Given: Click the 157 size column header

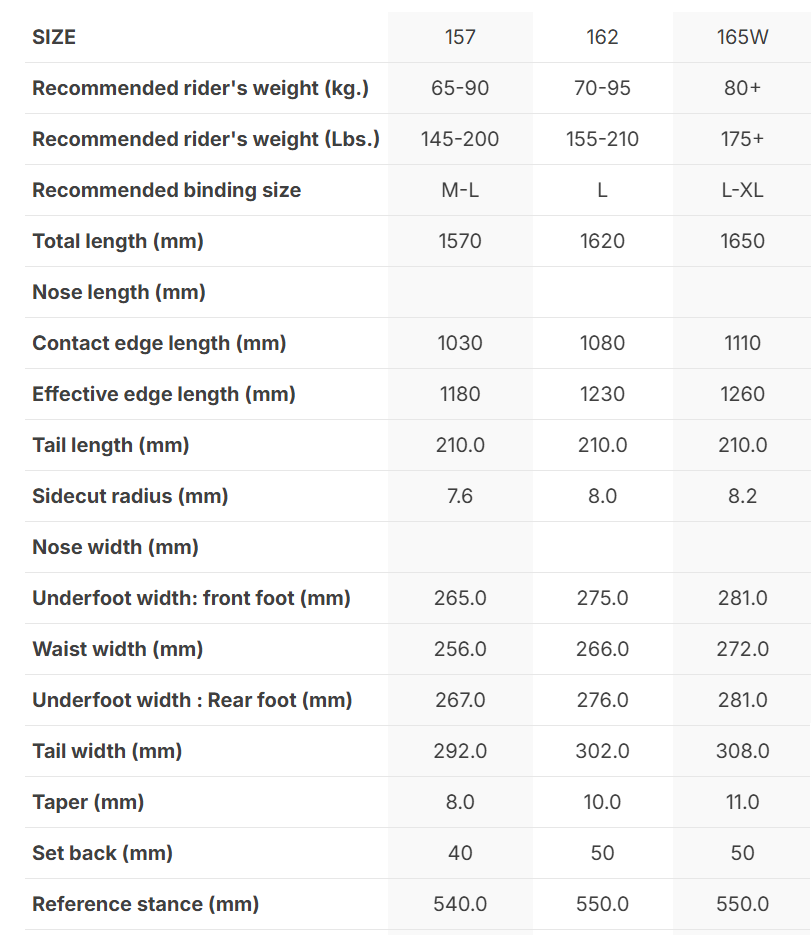Looking at the screenshot, I should (460, 37).
